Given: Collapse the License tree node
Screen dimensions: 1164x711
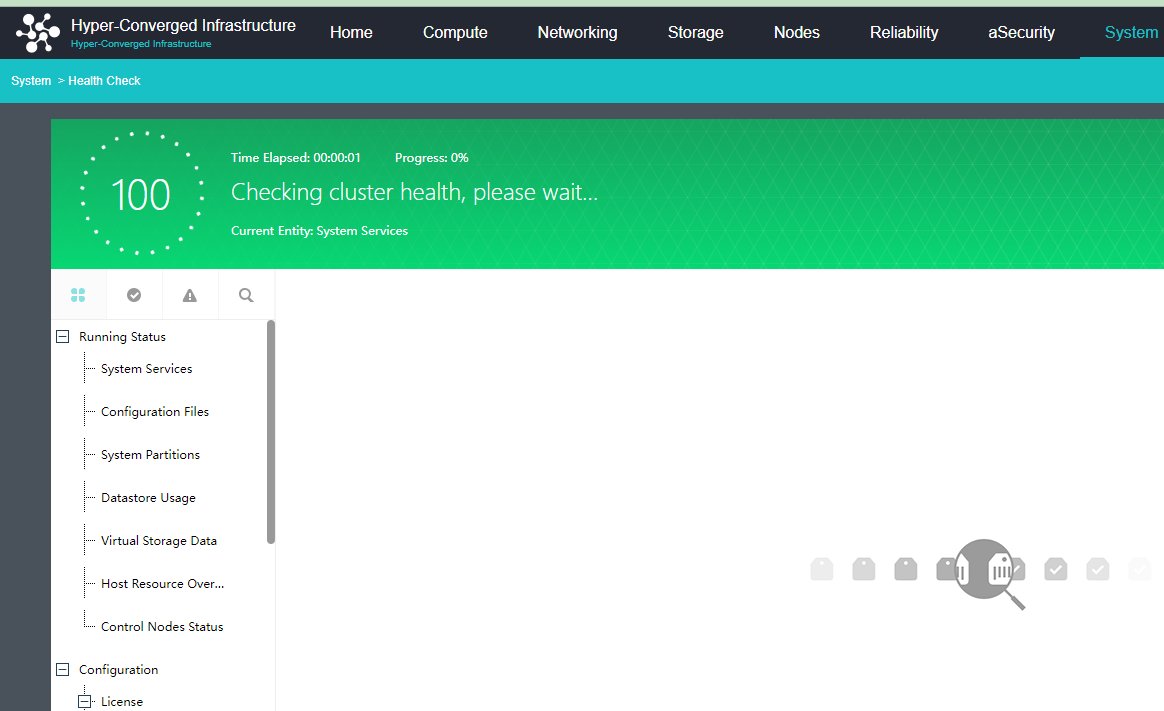Looking at the screenshot, I should point(85,702).
